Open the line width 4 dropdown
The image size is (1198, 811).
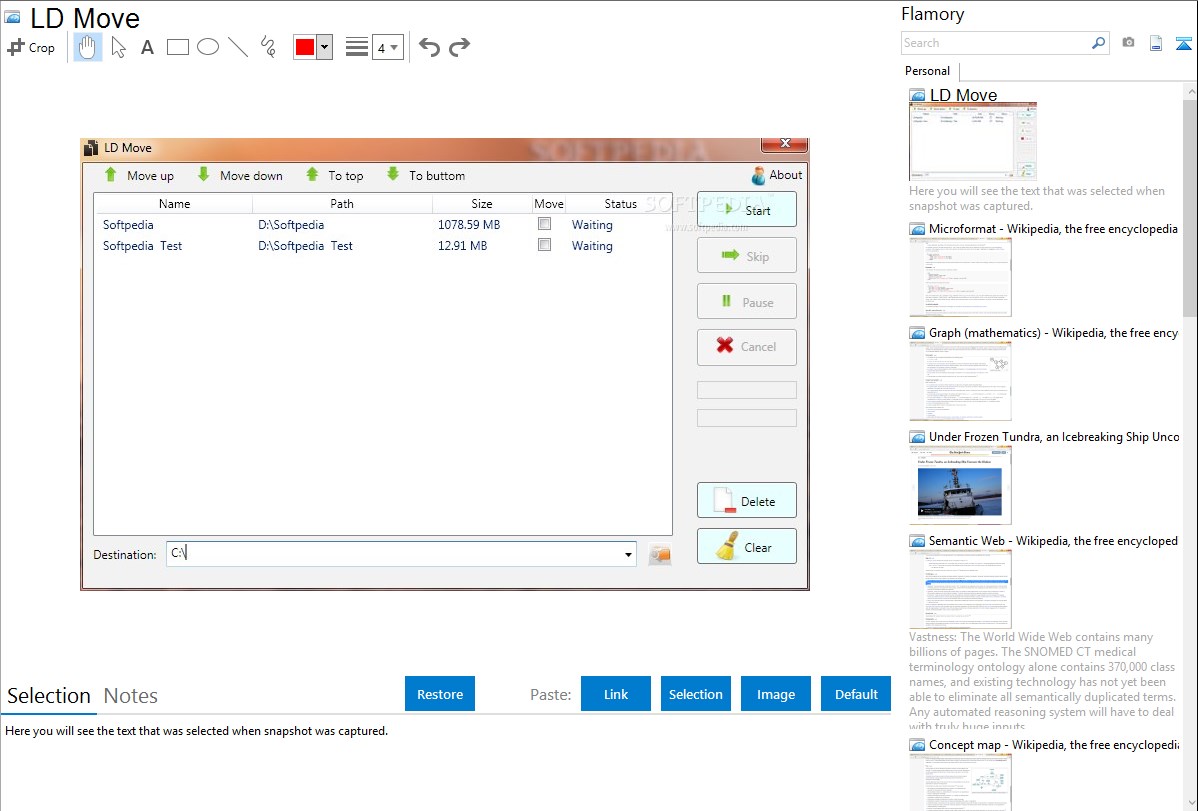click(x=387, y=47)
